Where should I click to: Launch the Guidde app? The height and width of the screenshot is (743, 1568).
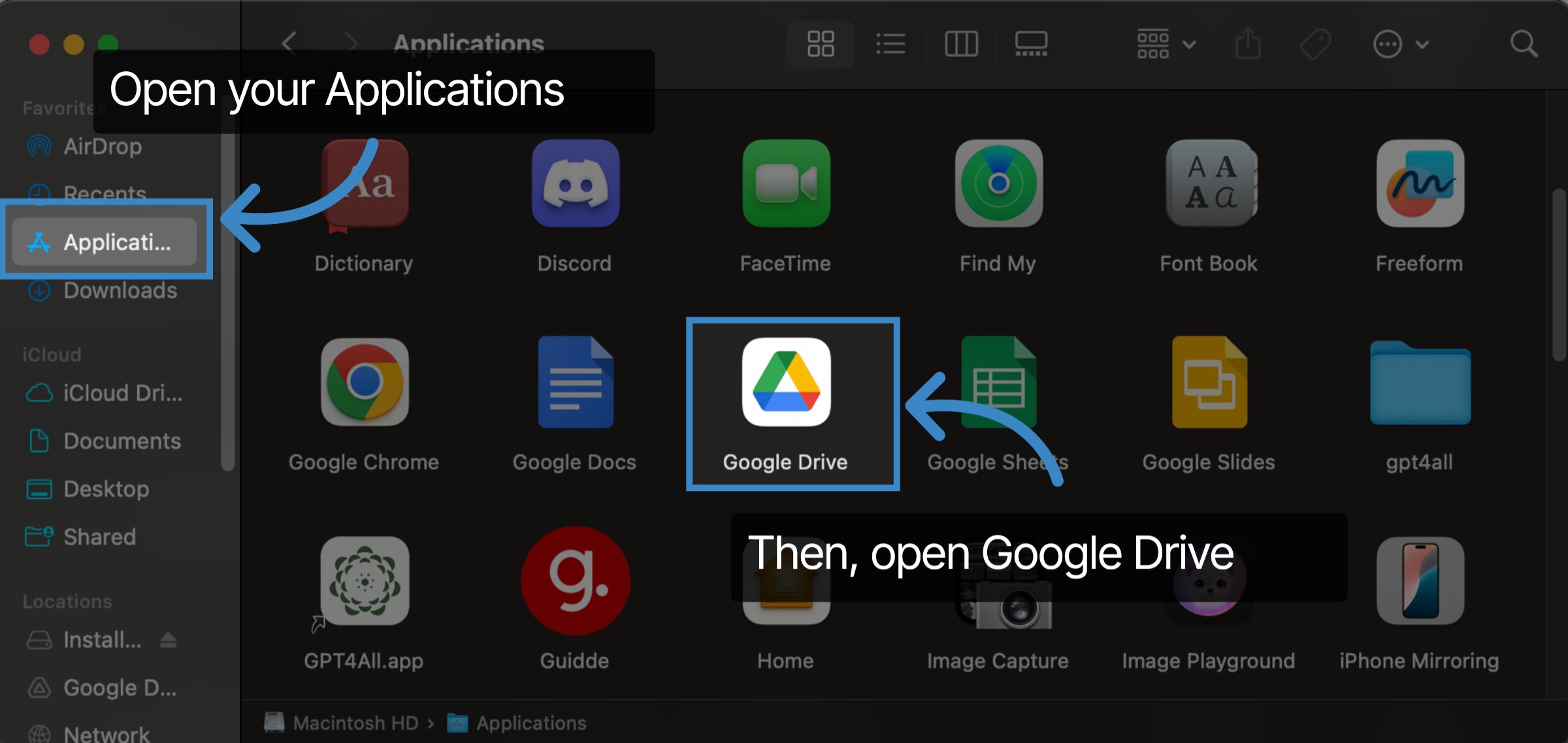coord(575,581)
